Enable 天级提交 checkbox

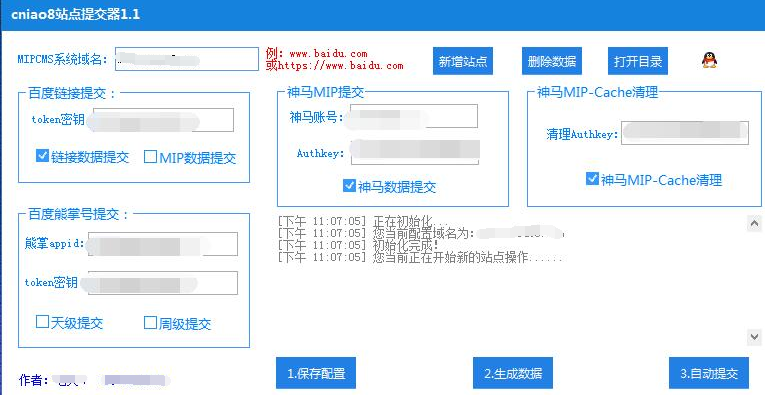(x=42, y=321)
